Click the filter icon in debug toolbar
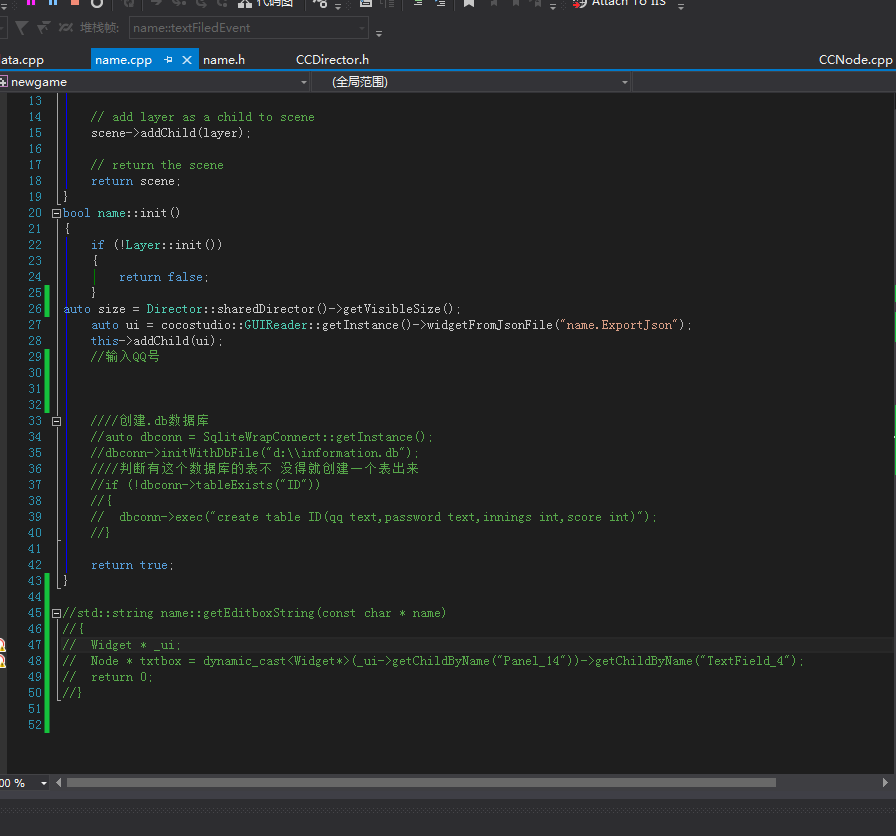This screenshot has width=896, height=836. [x=24, y=28]
